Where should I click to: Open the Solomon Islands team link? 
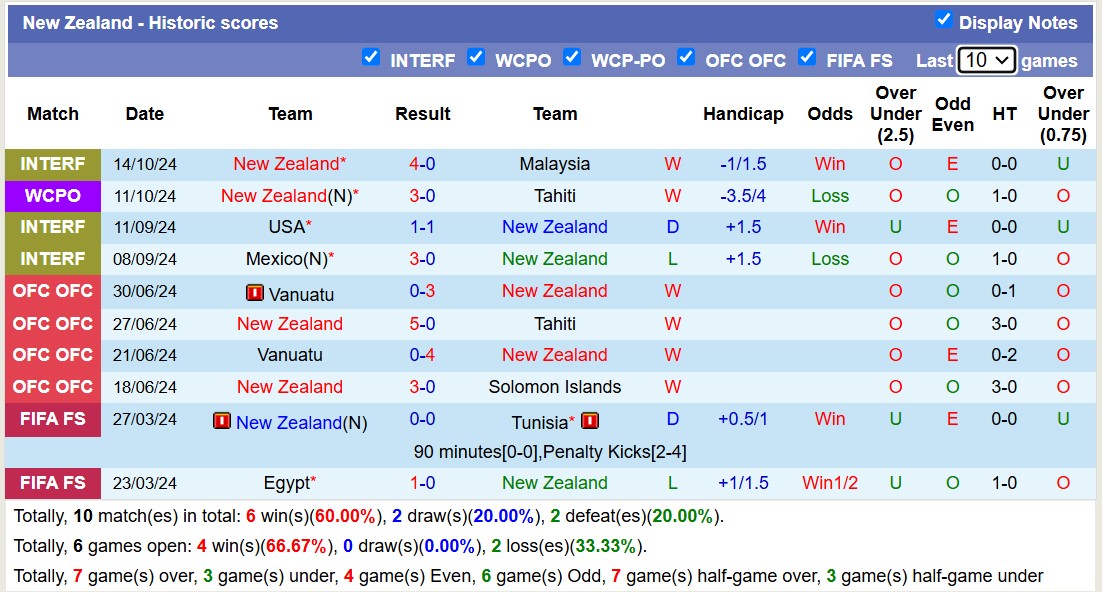(x=555, y=387)
